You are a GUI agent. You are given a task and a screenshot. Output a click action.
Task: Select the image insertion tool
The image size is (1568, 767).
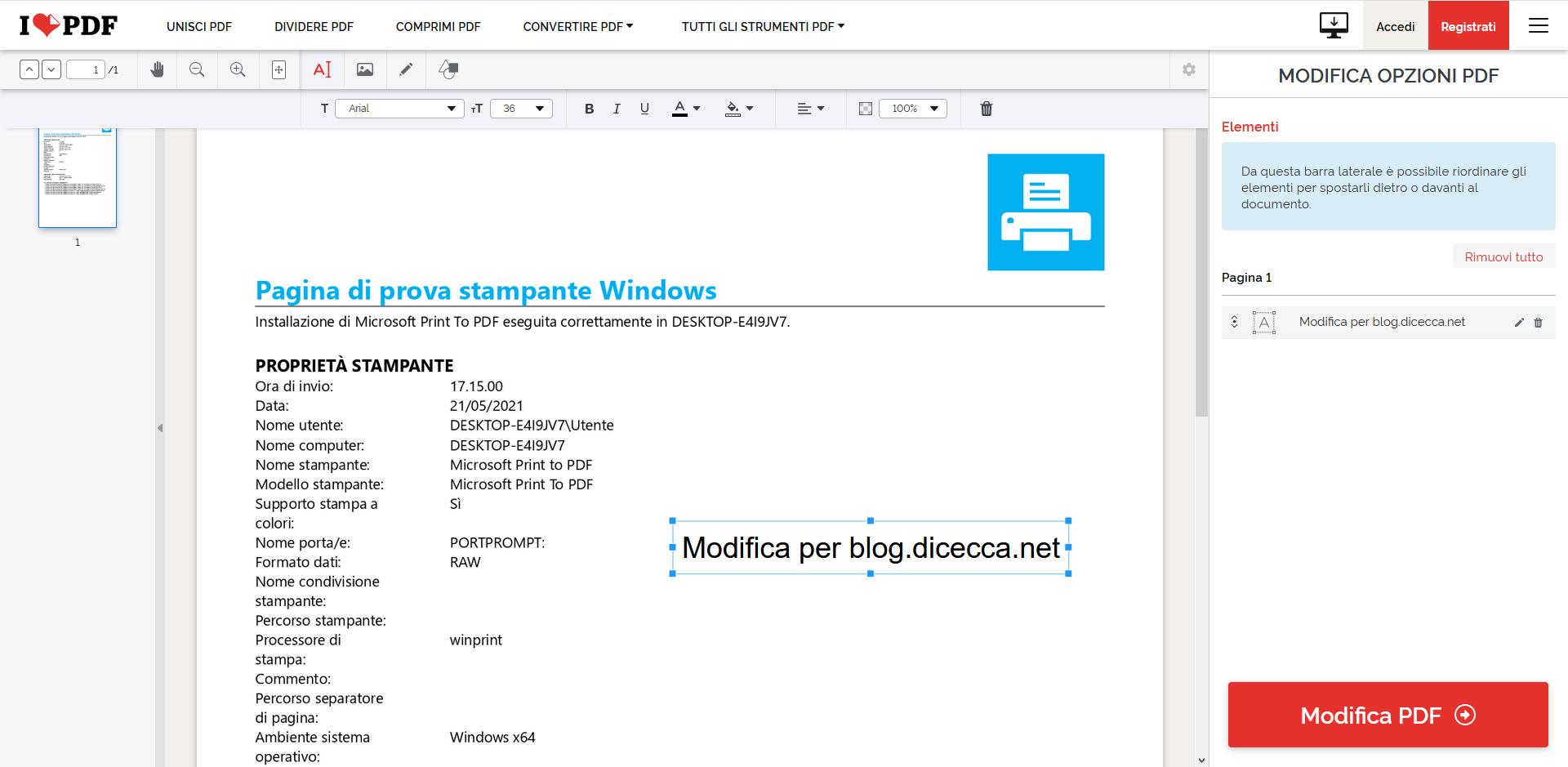point(364,69)
